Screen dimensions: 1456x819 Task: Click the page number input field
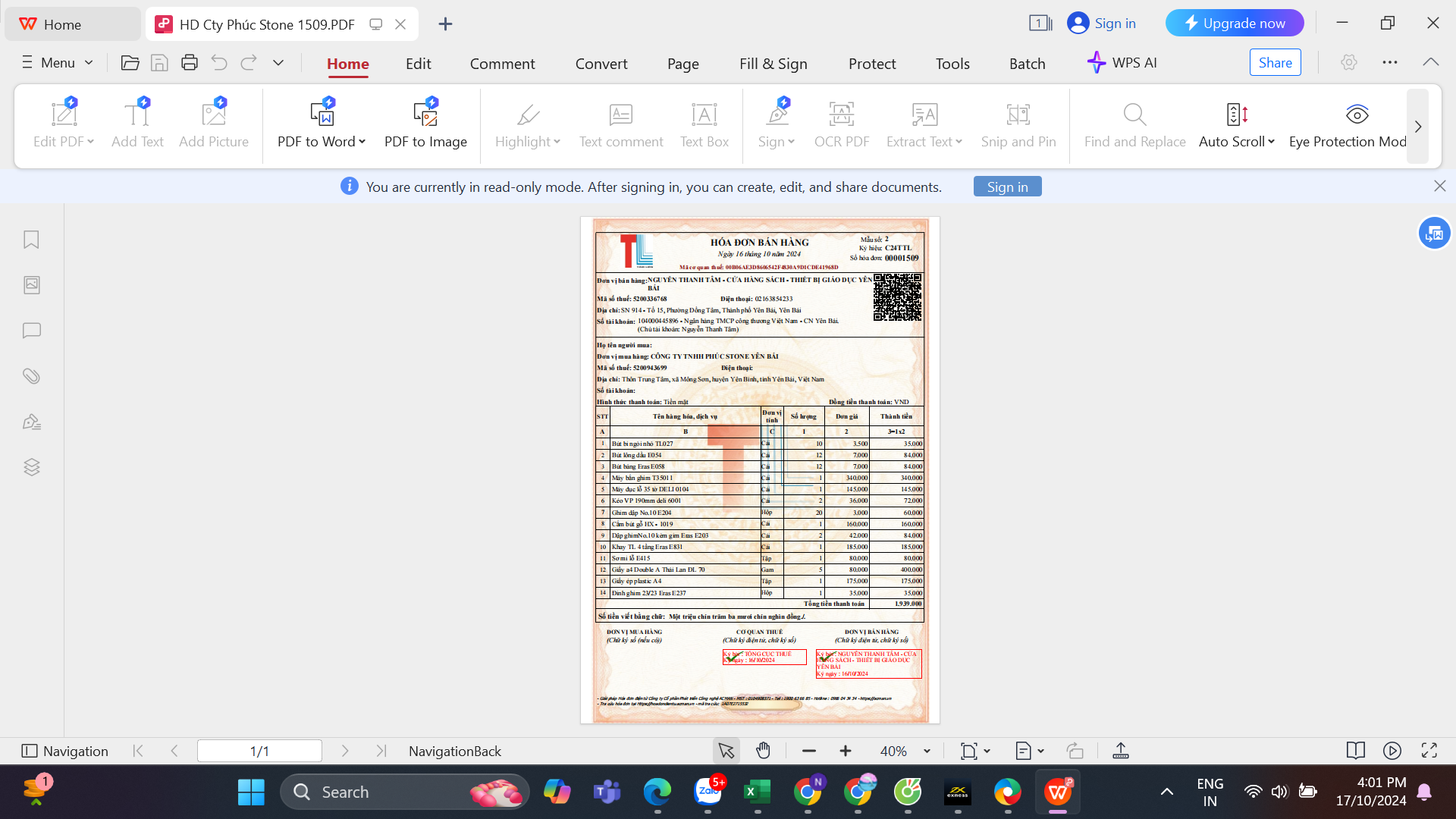(259, 751)
